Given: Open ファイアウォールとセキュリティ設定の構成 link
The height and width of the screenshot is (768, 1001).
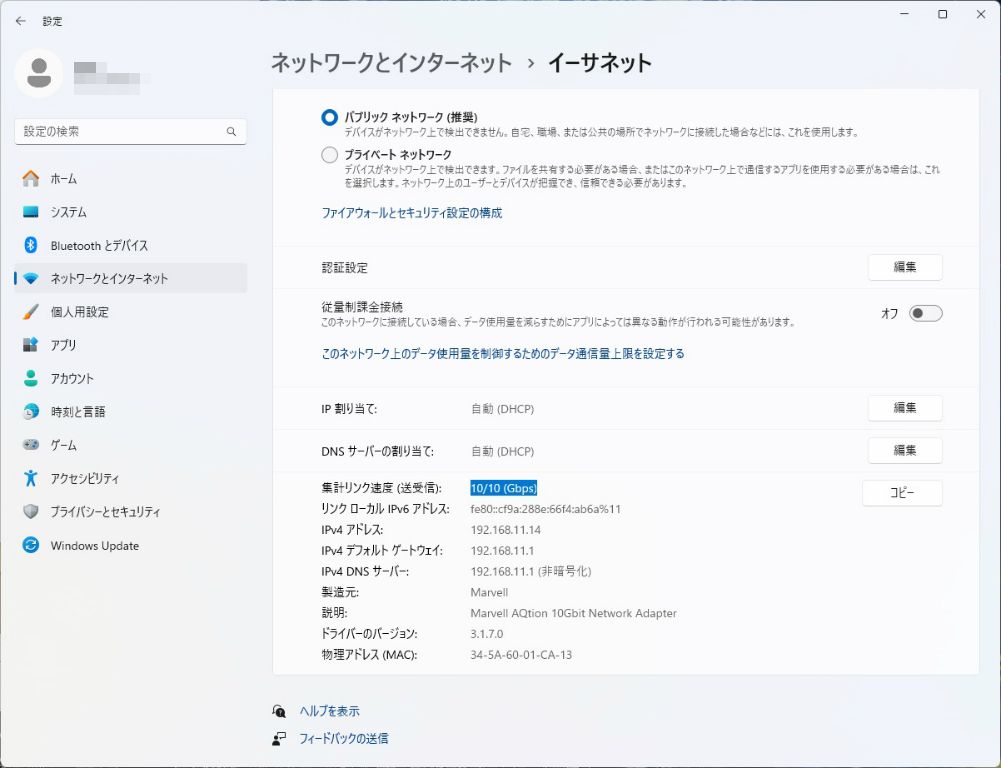Looking at the screenshot, I should 411,213.
